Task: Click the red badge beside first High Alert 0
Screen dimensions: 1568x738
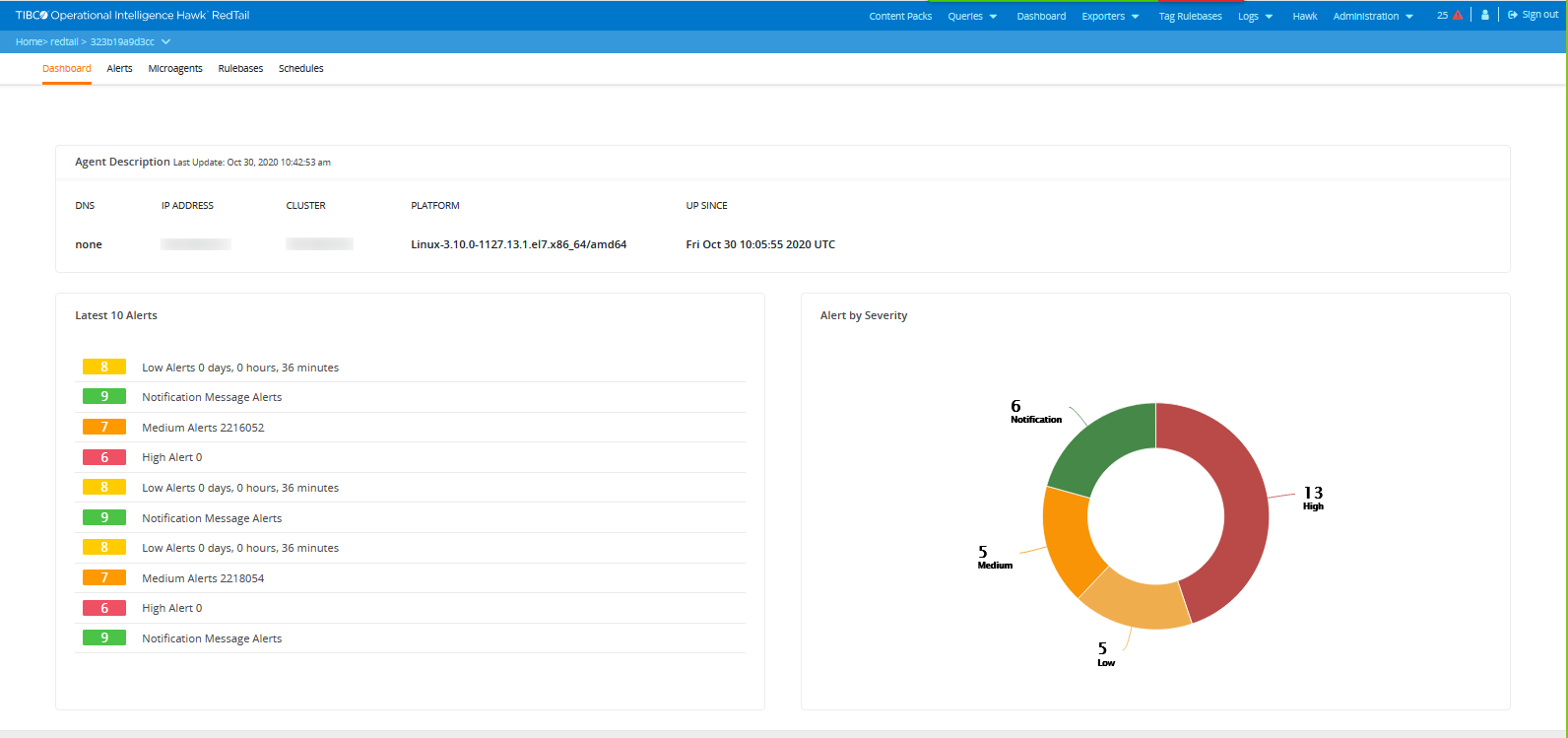Action: (x=104, y=457)
